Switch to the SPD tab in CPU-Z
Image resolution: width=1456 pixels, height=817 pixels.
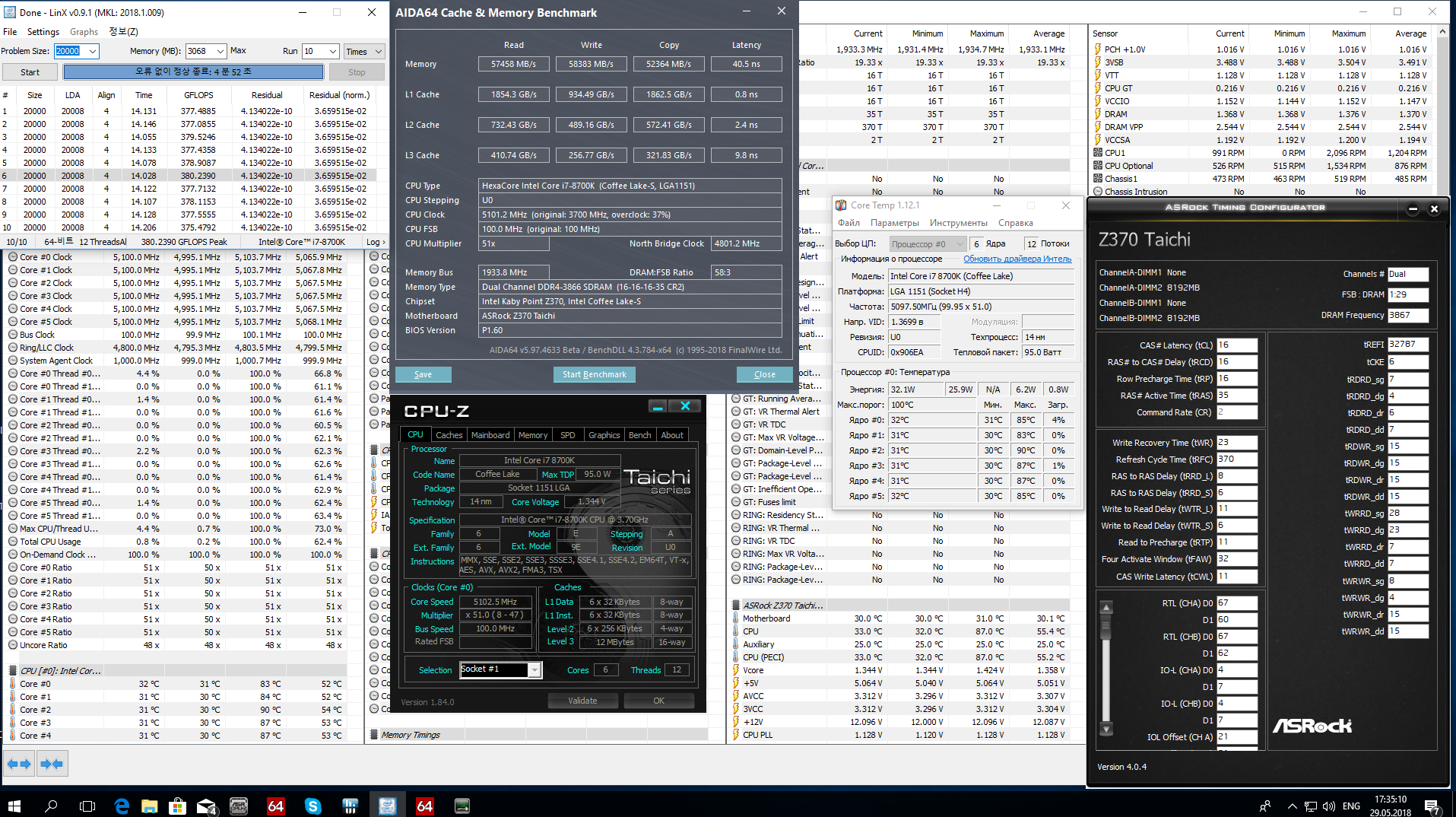click(567, 435)
